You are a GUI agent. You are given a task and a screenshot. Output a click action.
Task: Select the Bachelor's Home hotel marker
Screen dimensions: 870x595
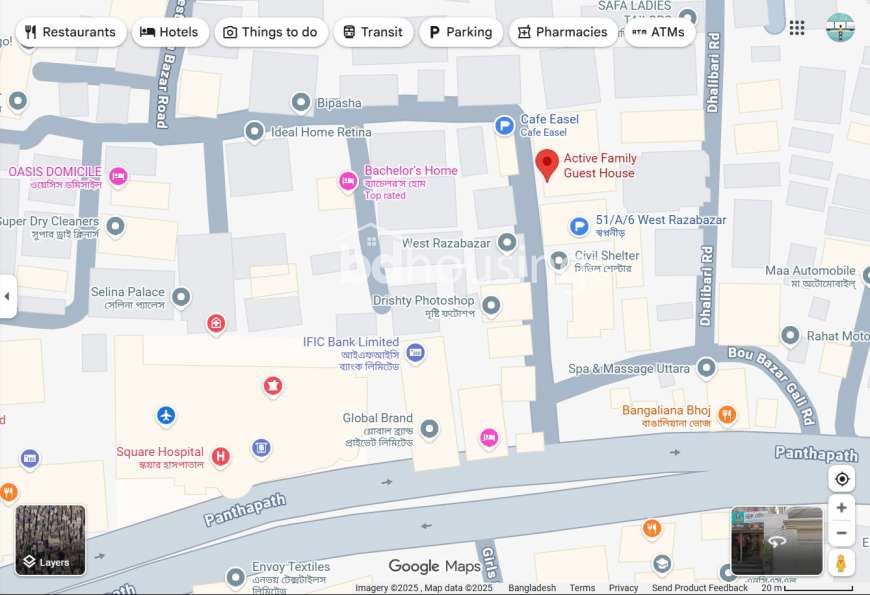click(x=348, y=181)
